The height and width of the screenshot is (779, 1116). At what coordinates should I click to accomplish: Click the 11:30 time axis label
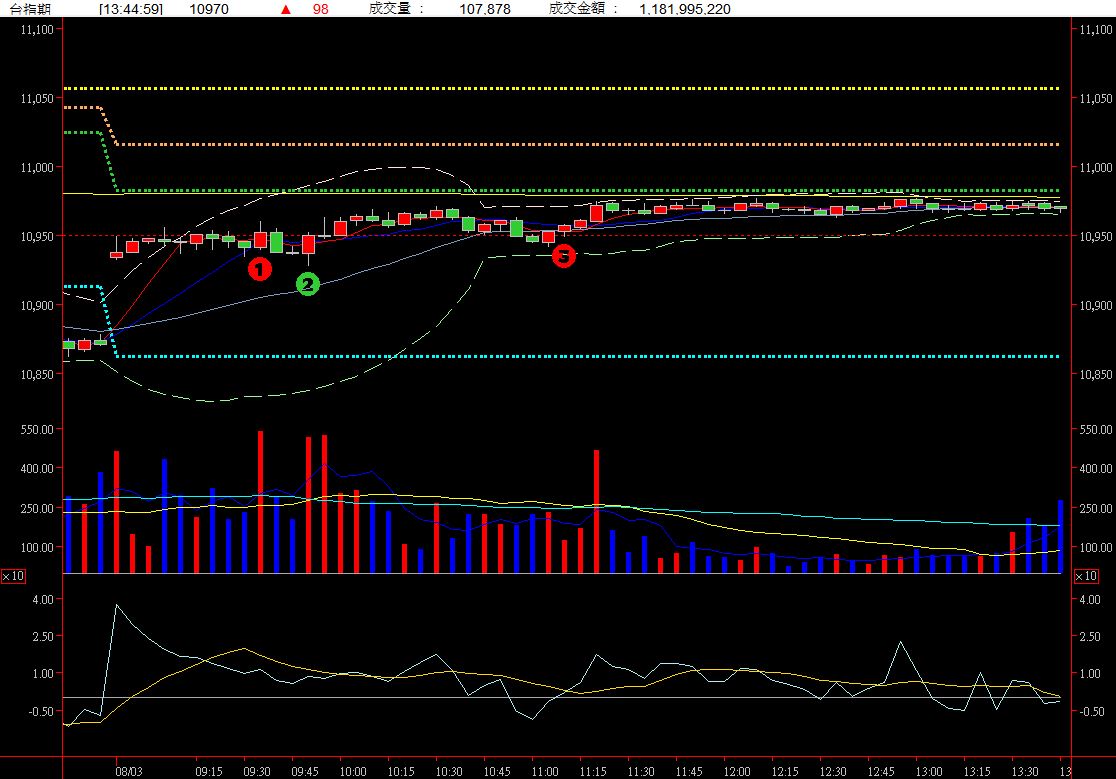(641, 771)
